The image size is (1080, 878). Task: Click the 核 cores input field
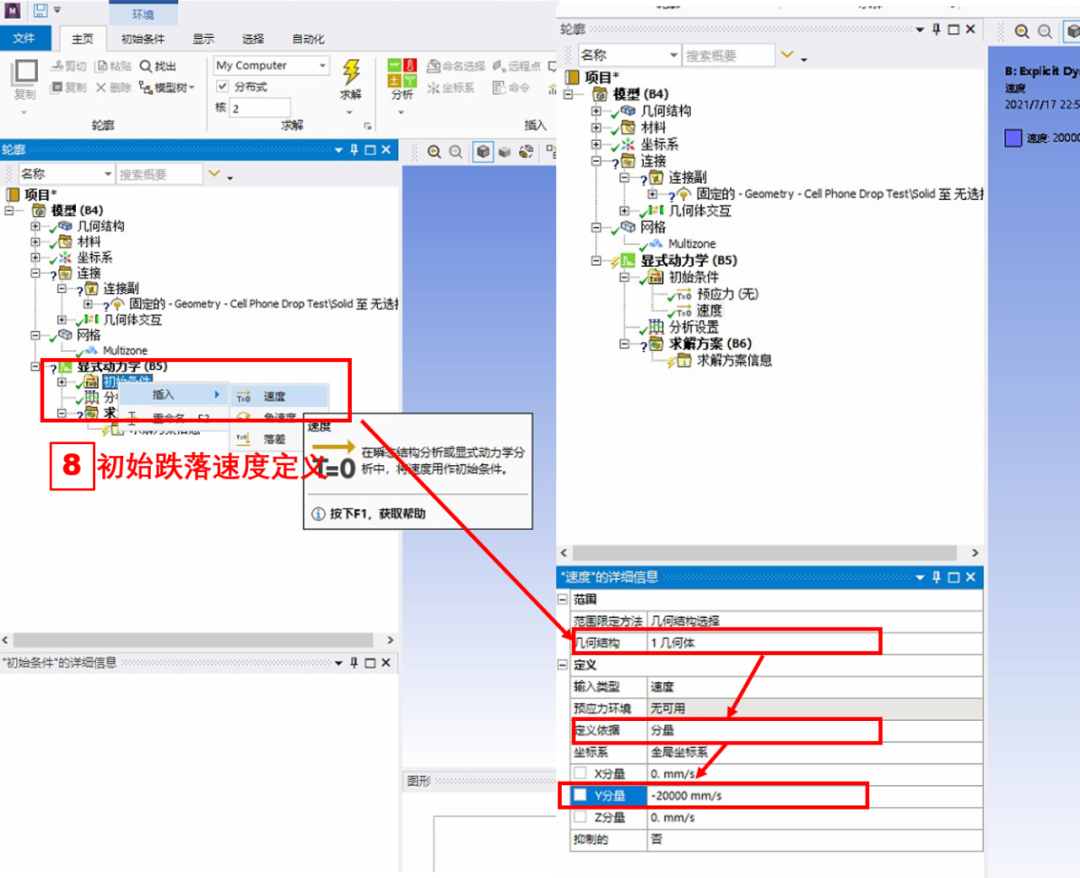tap(260, 108)
